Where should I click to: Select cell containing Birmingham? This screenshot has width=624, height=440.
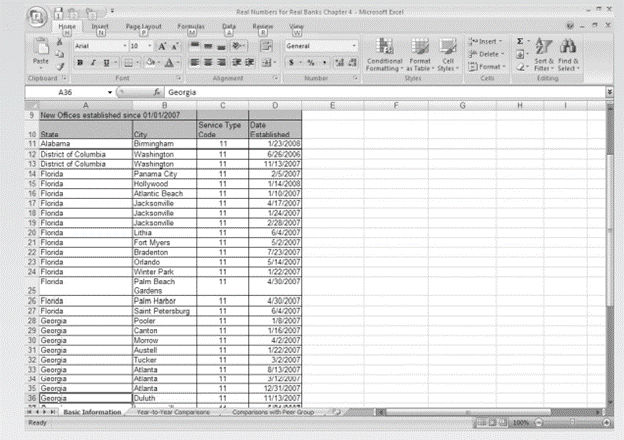point(164,144)
